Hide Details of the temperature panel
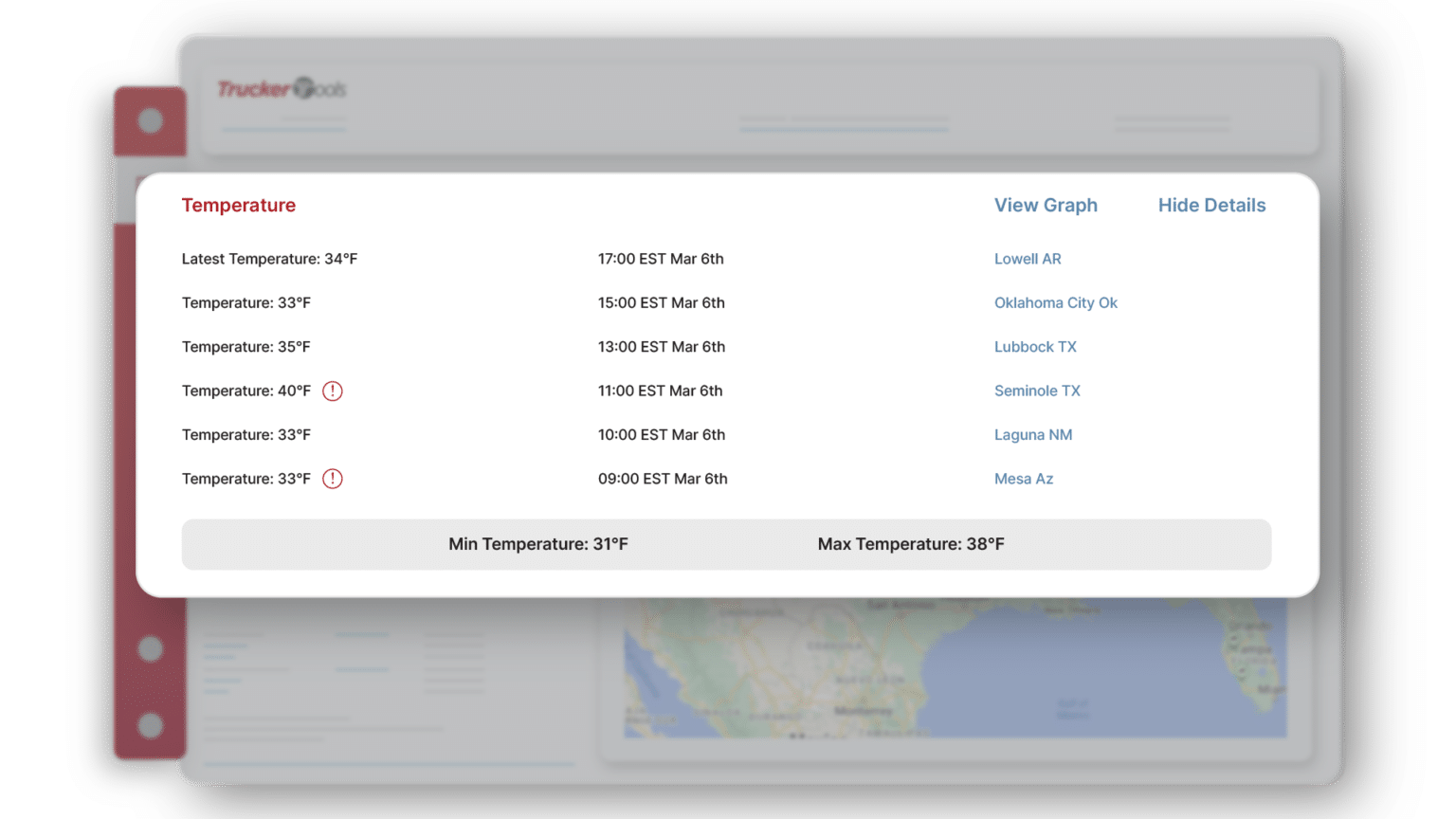1456x819 pixels. pyautogui.click(x=1211, y=205)
